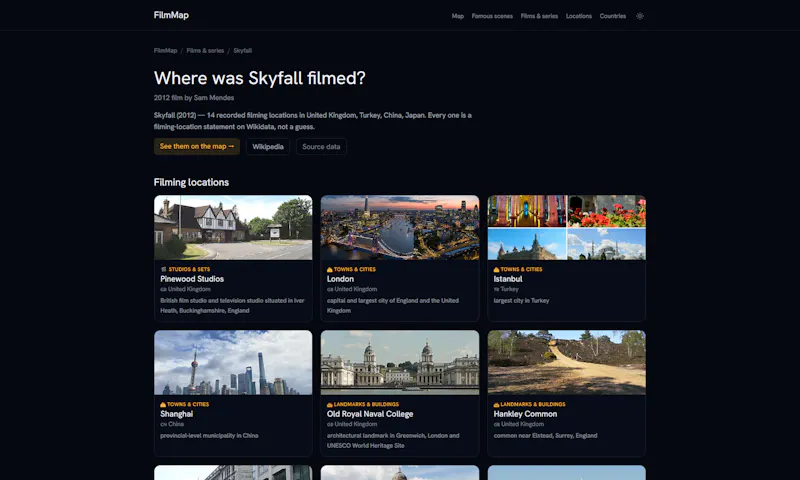
Task: Click the Skyfall breadcrumb item
Action: [x=242, y=50]
